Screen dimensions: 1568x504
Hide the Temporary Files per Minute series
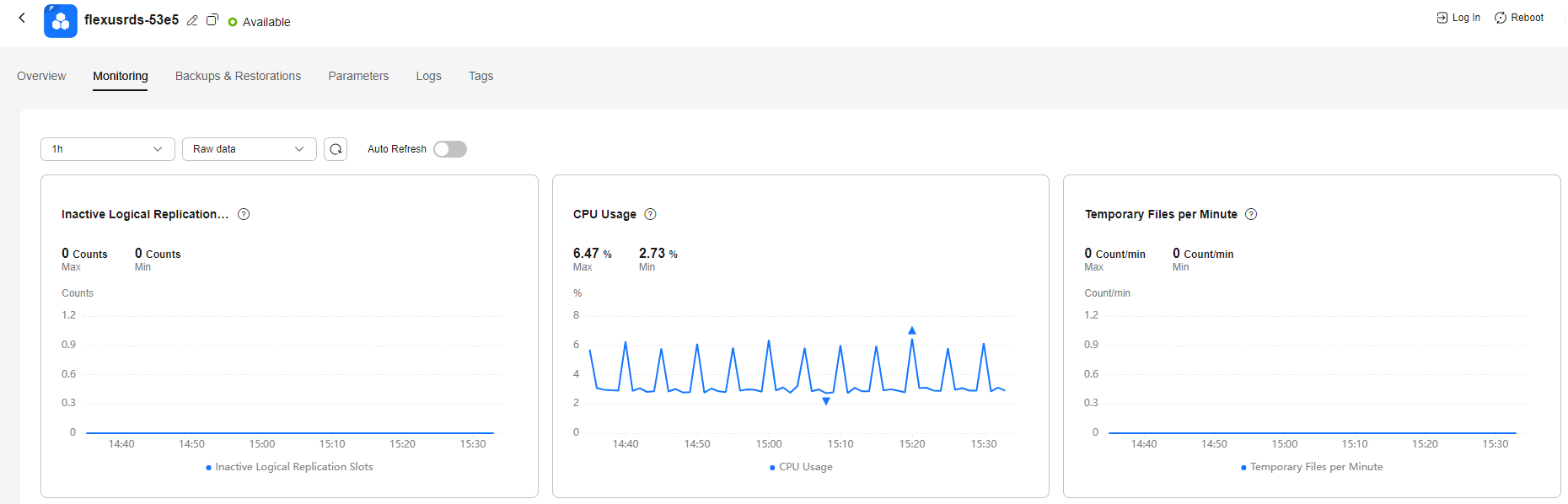point(1312,467)
